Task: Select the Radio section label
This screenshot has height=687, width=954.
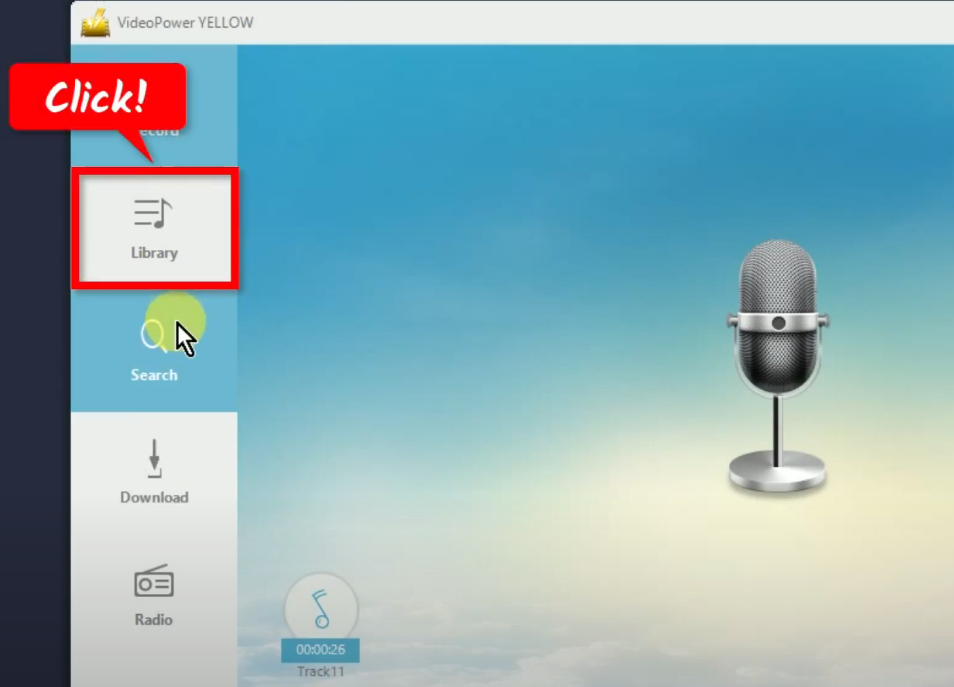Action: pos(154,620)
